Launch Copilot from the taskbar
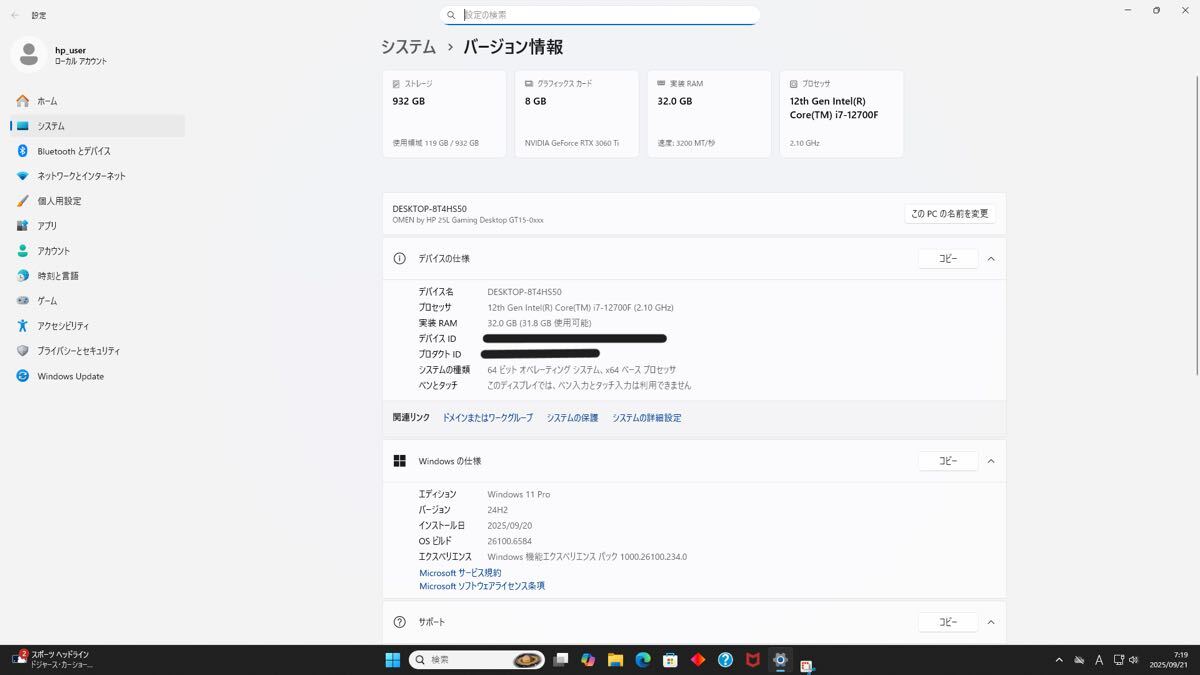 [588, 660]
